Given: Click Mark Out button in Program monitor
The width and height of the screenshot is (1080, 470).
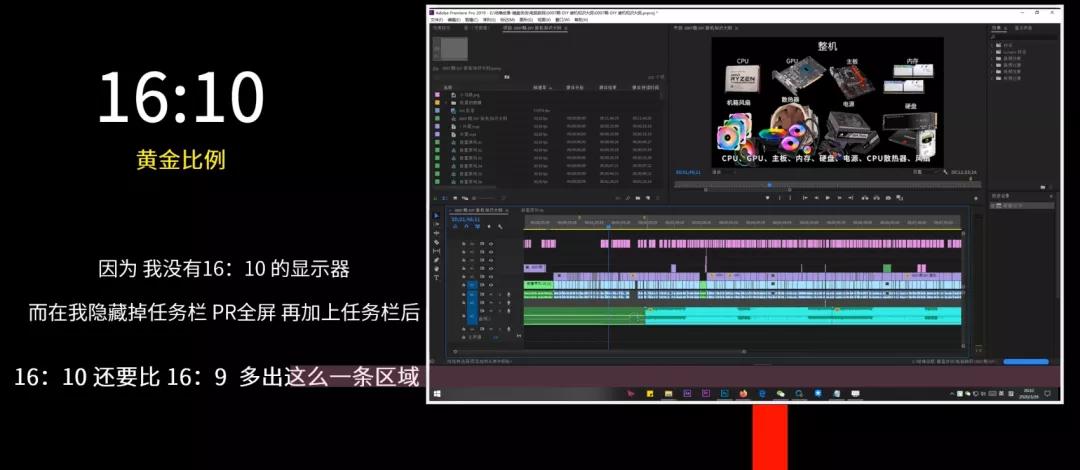Looking at the screenshot, I should tap(790, 198).
